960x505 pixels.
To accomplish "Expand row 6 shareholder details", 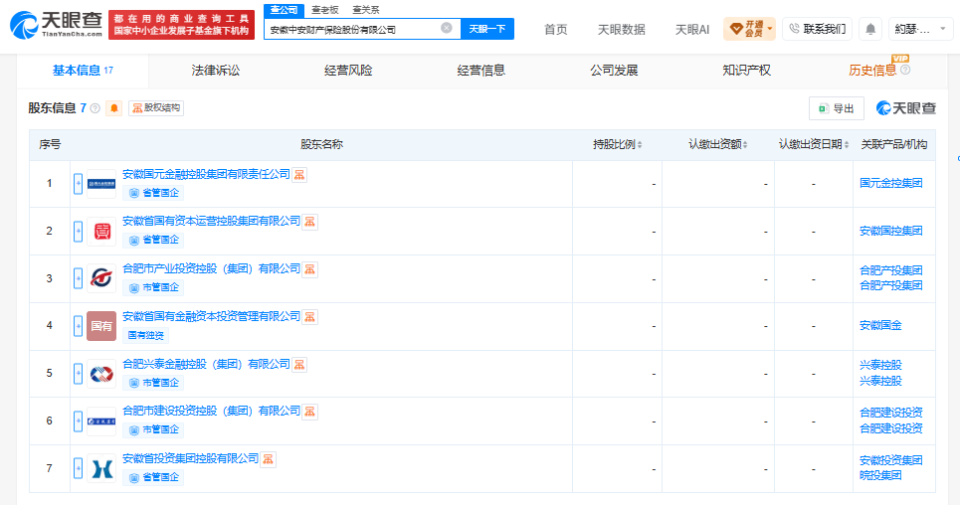I will [78, 421].
